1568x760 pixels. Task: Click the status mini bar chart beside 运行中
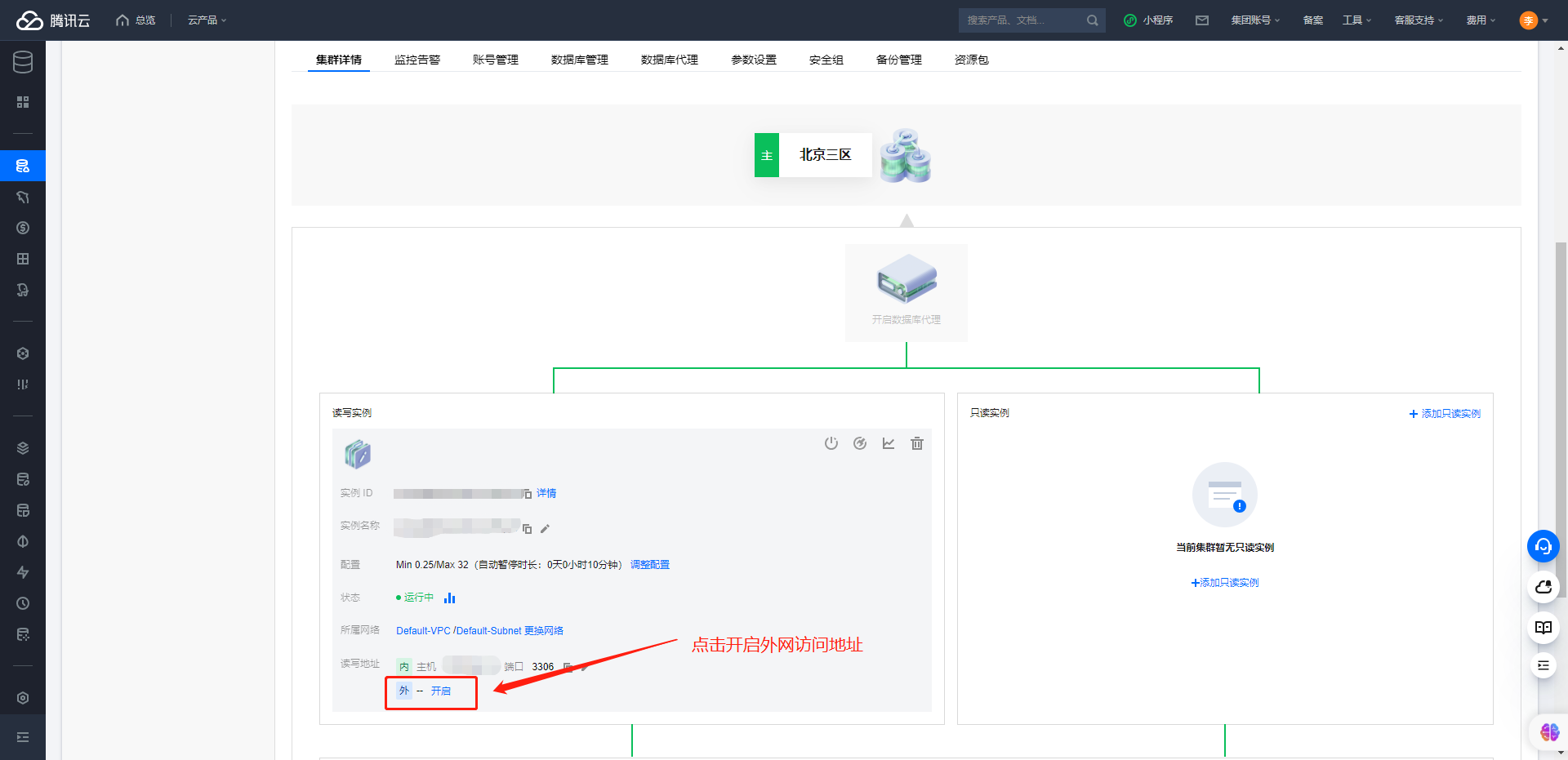pos(449,598)
